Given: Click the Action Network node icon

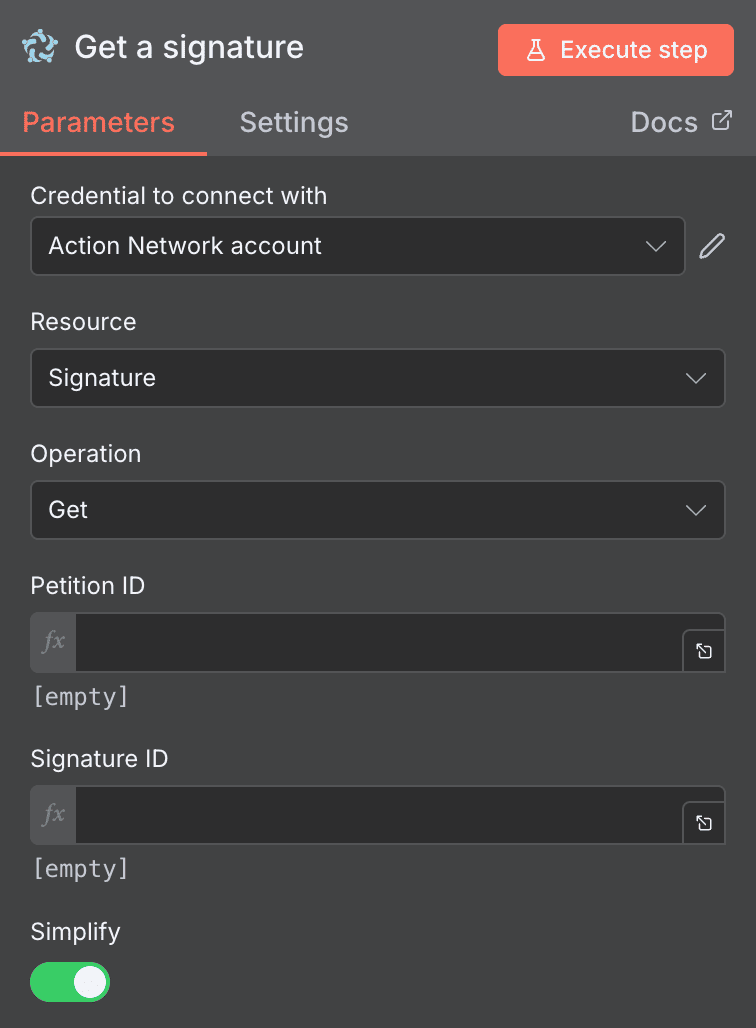Looking at the screenshot, I should pos(38,47).
